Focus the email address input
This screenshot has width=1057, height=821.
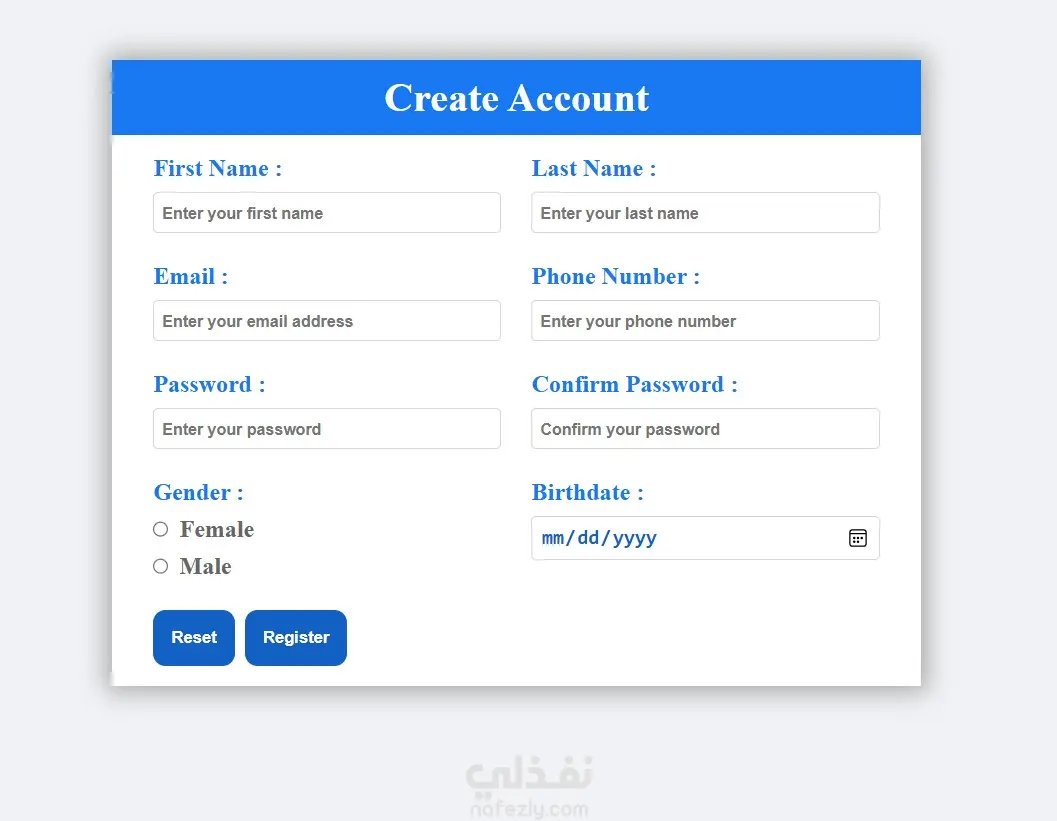(x=326, y=321)
